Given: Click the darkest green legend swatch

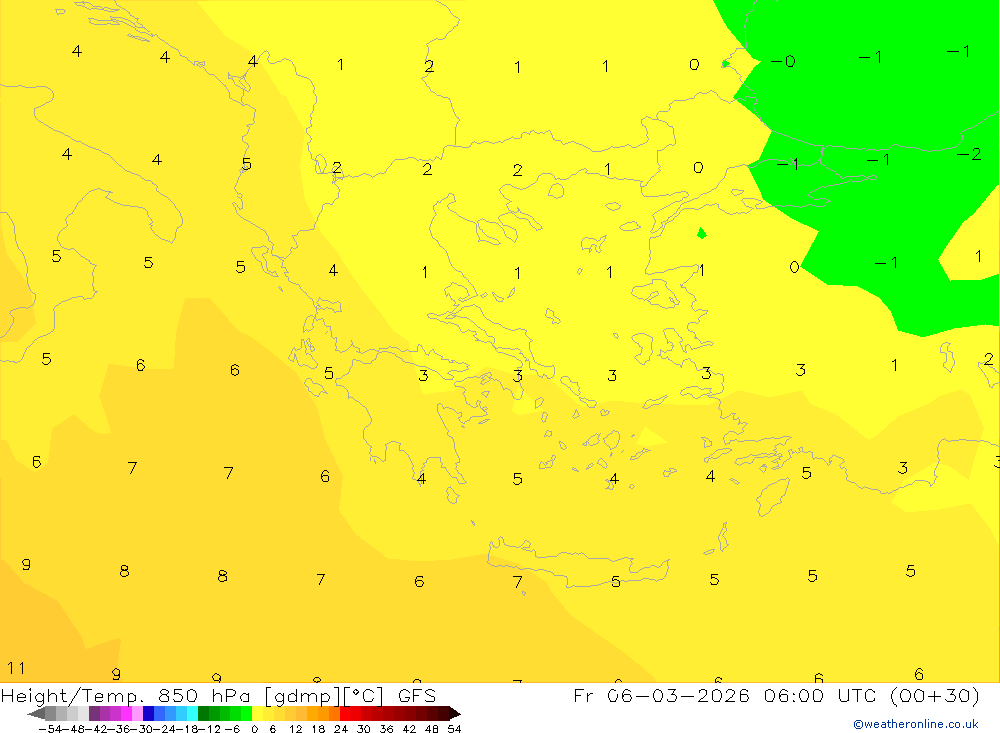Looking at the screenshot, I should [x=203, y=714].
